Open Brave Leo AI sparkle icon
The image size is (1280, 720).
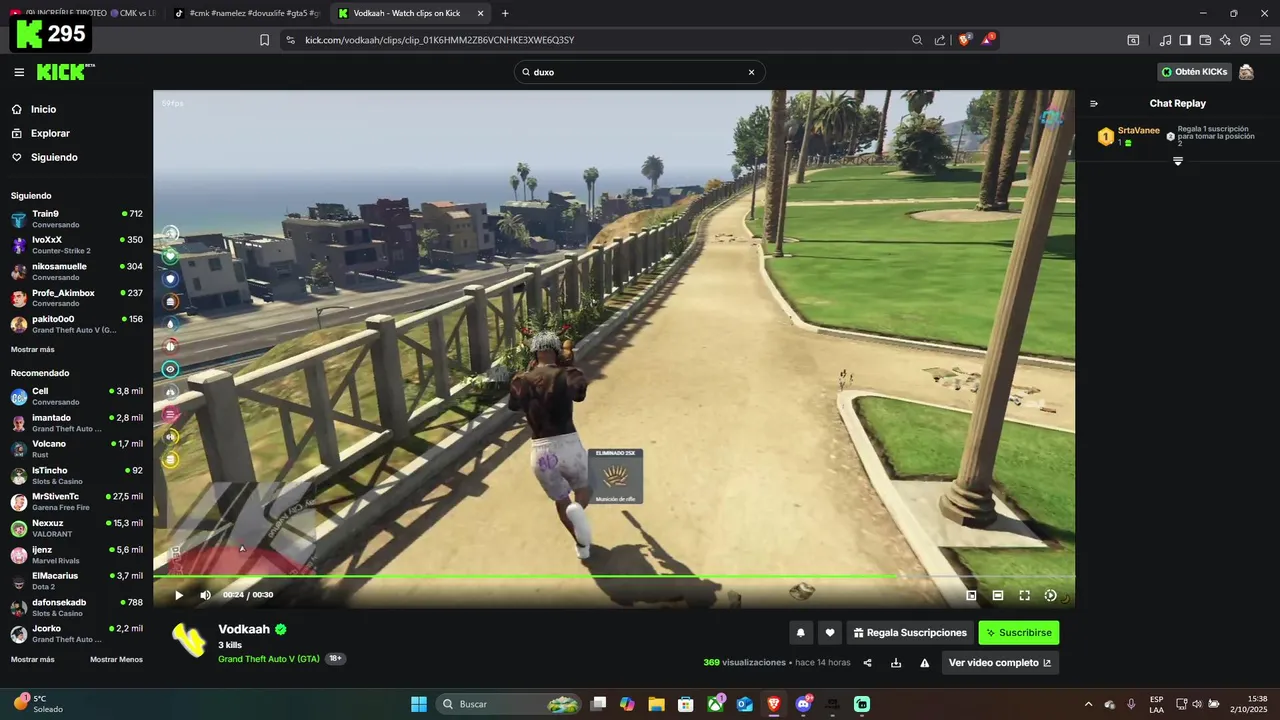pyautogui.click(x=1225, y=40)
